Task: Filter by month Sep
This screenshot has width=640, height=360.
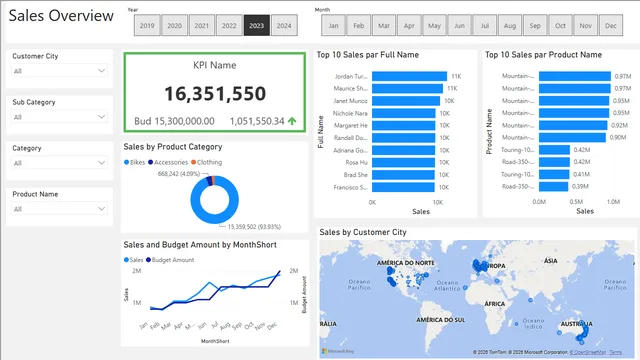Action: (x=535, y=25)
